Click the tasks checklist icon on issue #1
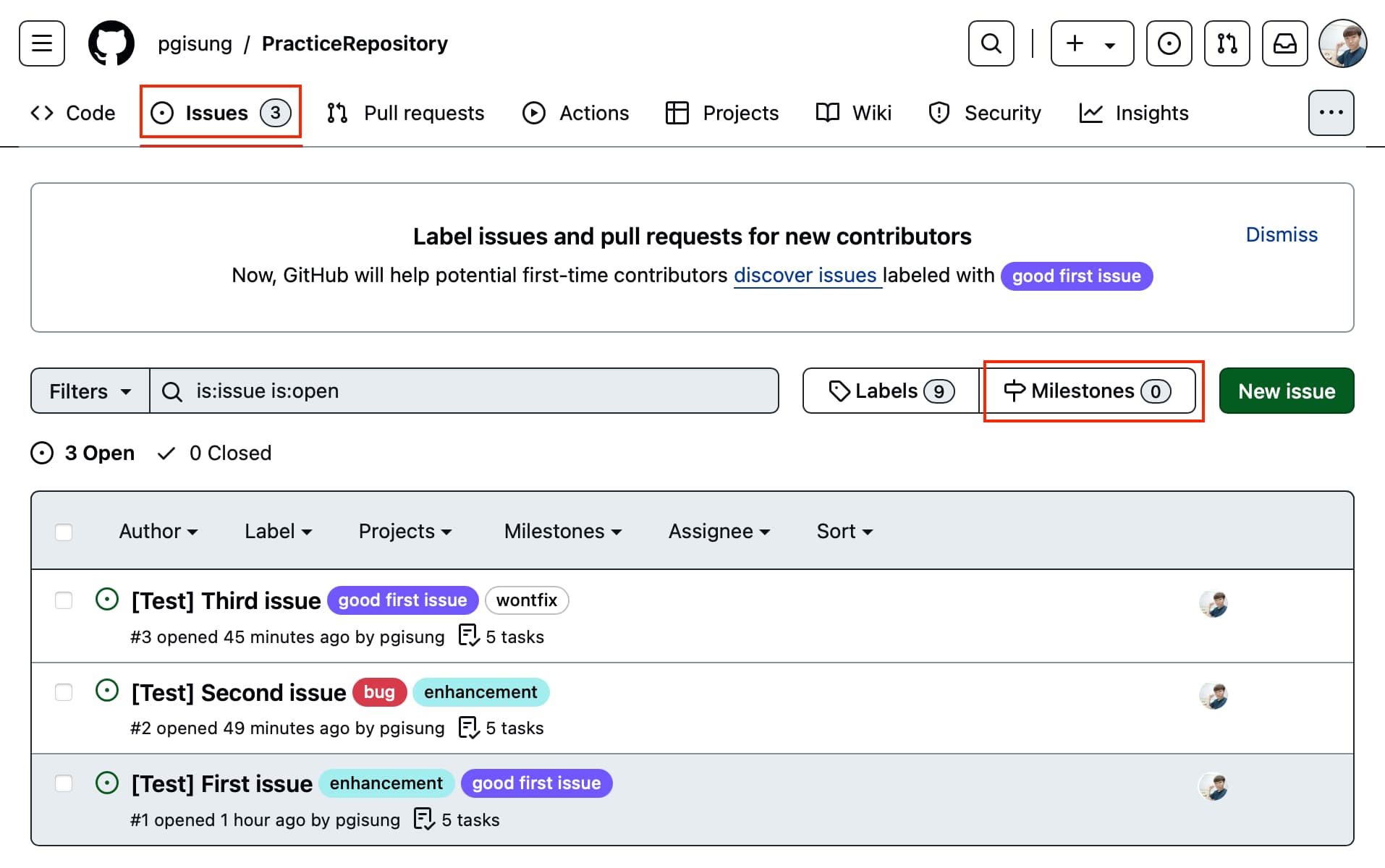1385x868 pixels. point(424,819)
